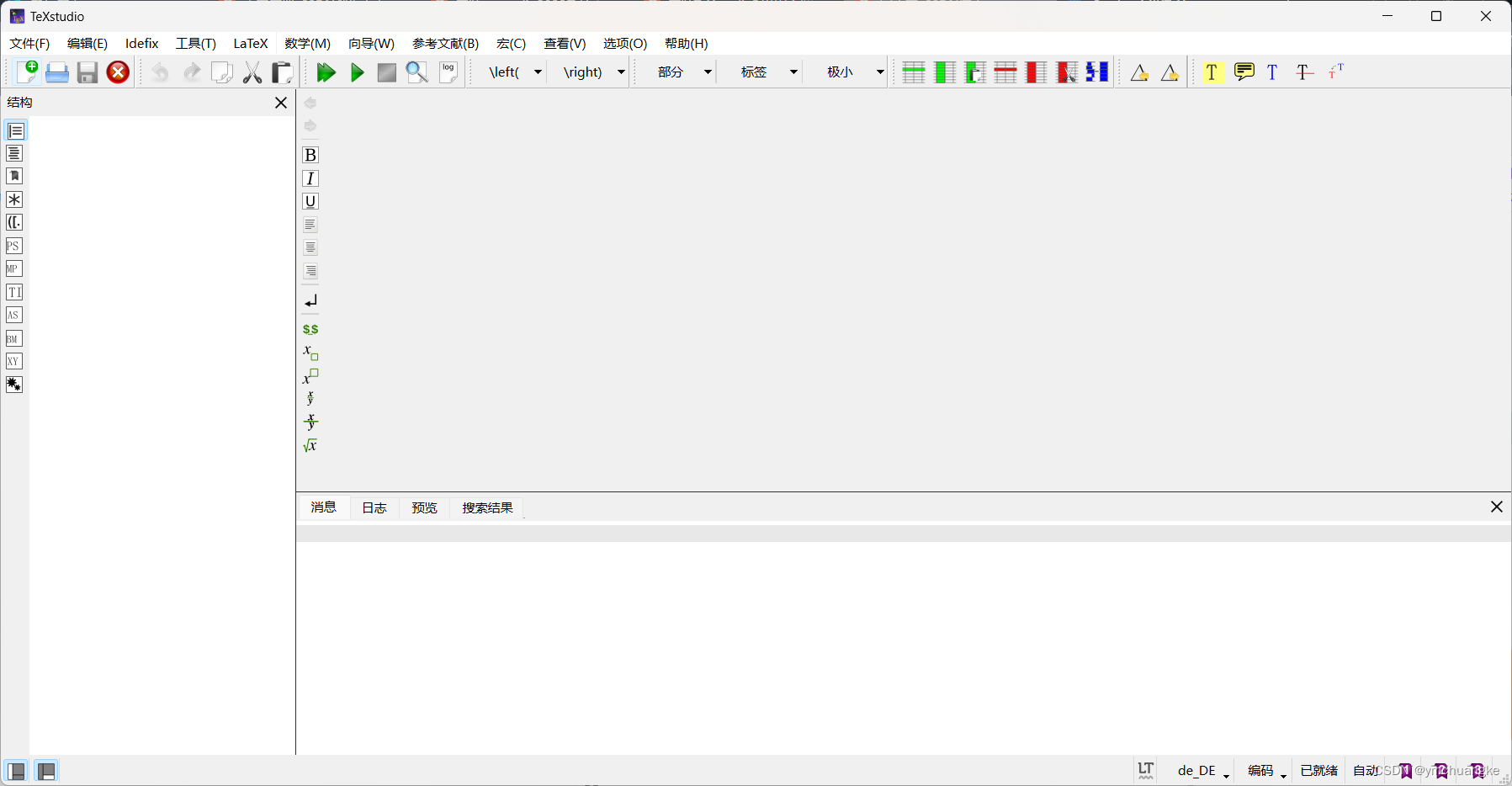Insert a subscript with the x subscript icon
The height and width of the screenshot is (786, 1512).
click(310, 353)
